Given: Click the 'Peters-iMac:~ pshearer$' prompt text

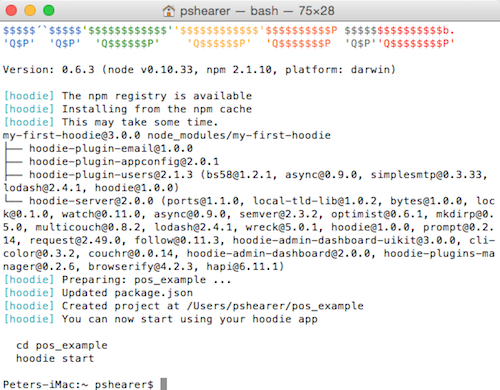Looking at the screenshot, I should 78,384.
